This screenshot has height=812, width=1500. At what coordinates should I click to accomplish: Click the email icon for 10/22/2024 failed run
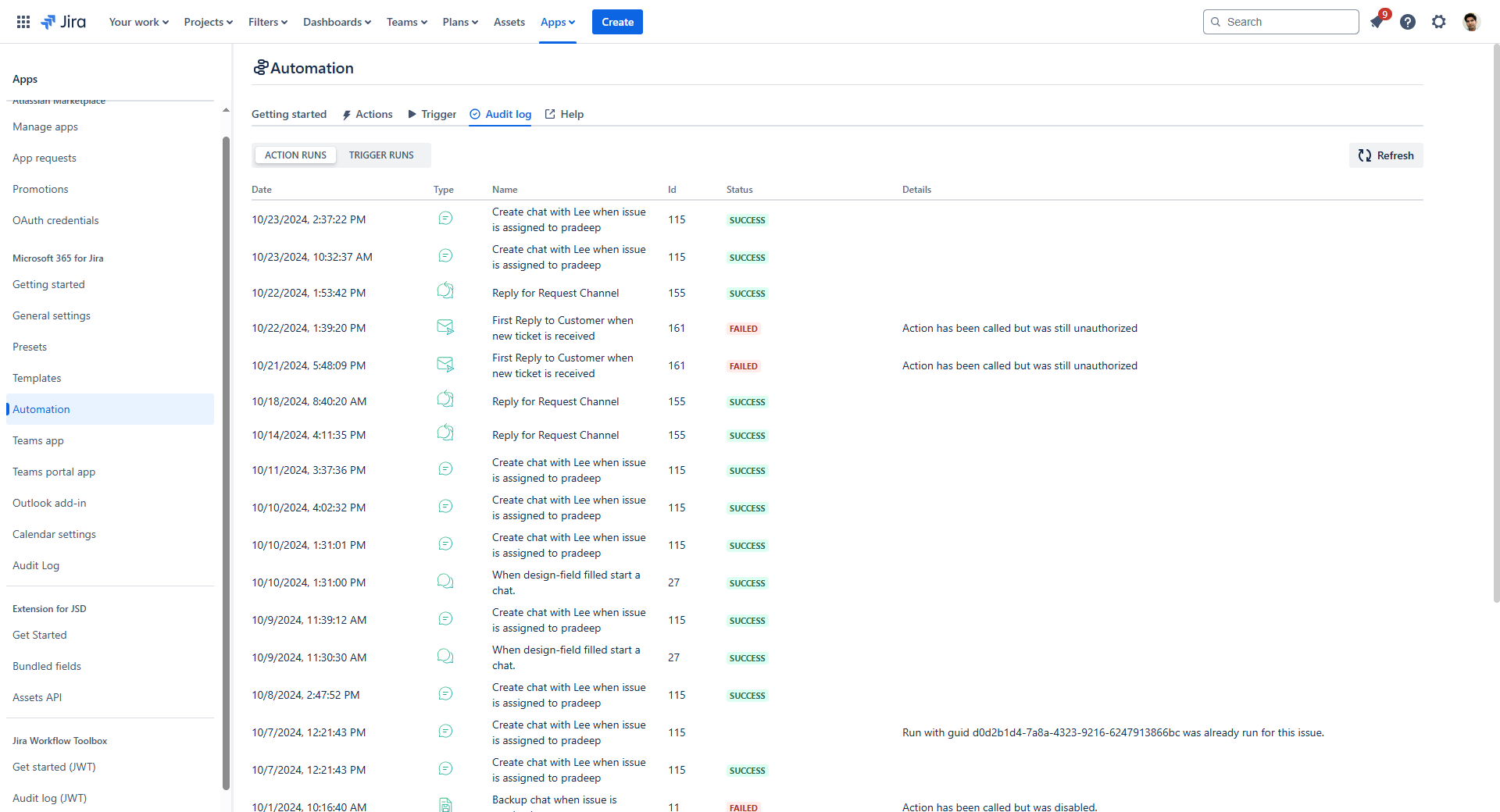(x=445, y=327)
